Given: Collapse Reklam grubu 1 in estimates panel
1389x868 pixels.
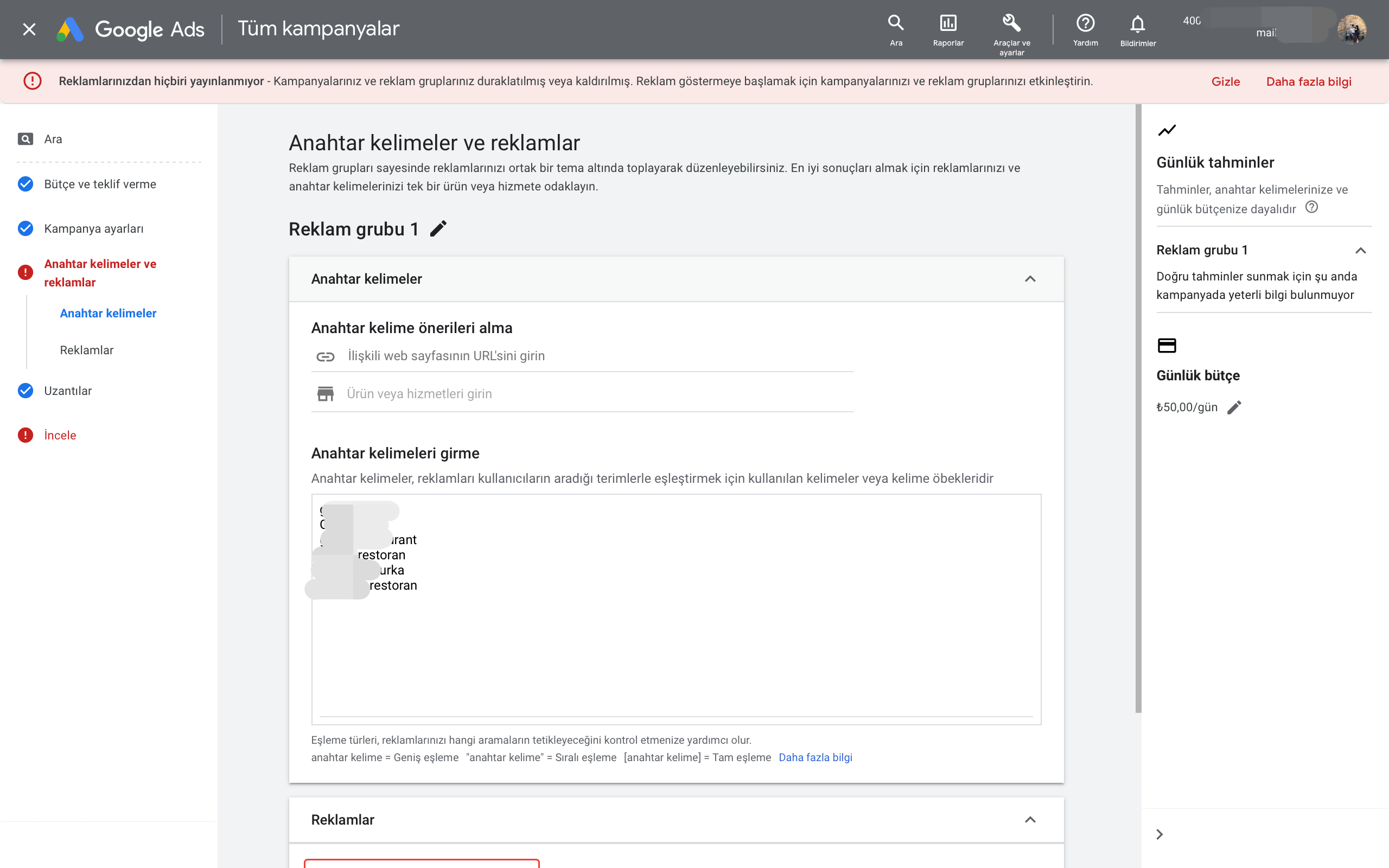Looking at the screenshot, I should click(1360, 250).
